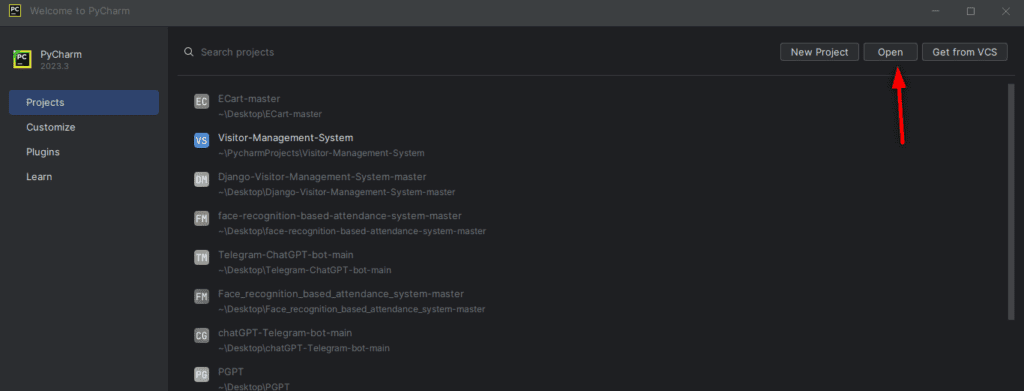Open the Telegram-ChatGPT-bot-main project
The height and width of the screenshot is (391, 1024).
(x=286, y=255)
